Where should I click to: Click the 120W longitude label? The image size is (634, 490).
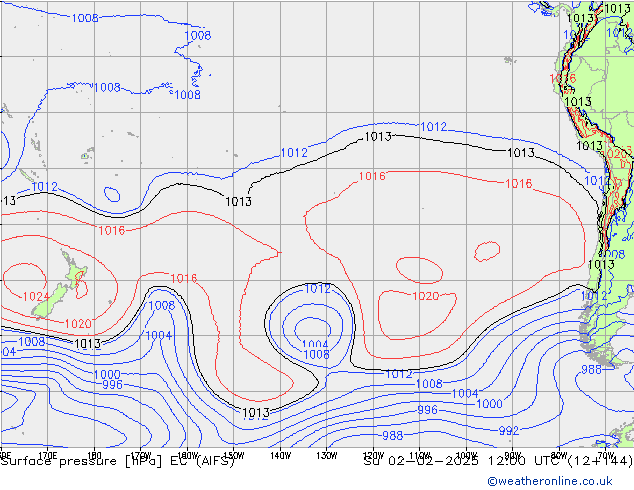pos(373,456)
